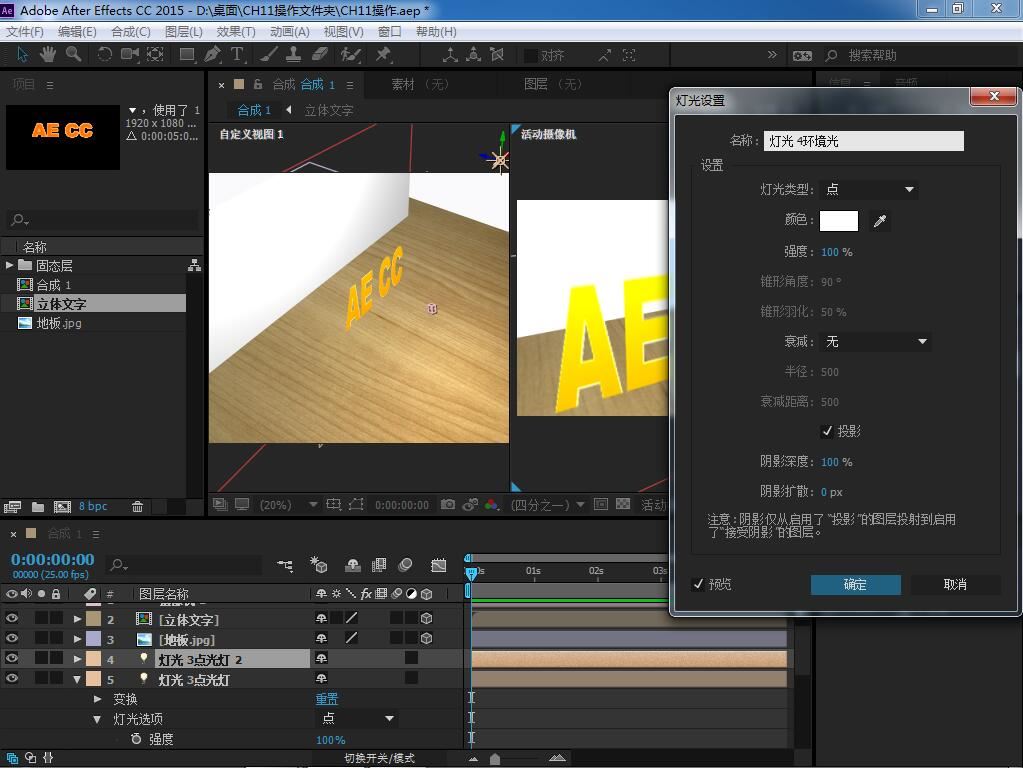Image resolution: width=1023 pixels, height=768 pixels.
Task: Click the light 颜色 white color swatch
Action: coord(838,221)
